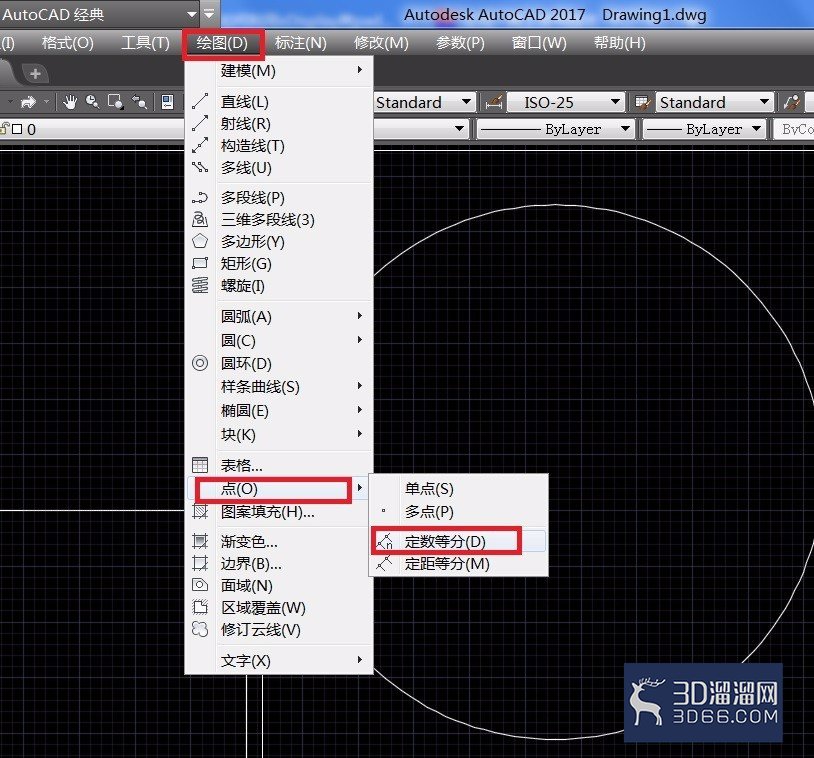Toggle layer 0 color square

[x=17, y=129]
